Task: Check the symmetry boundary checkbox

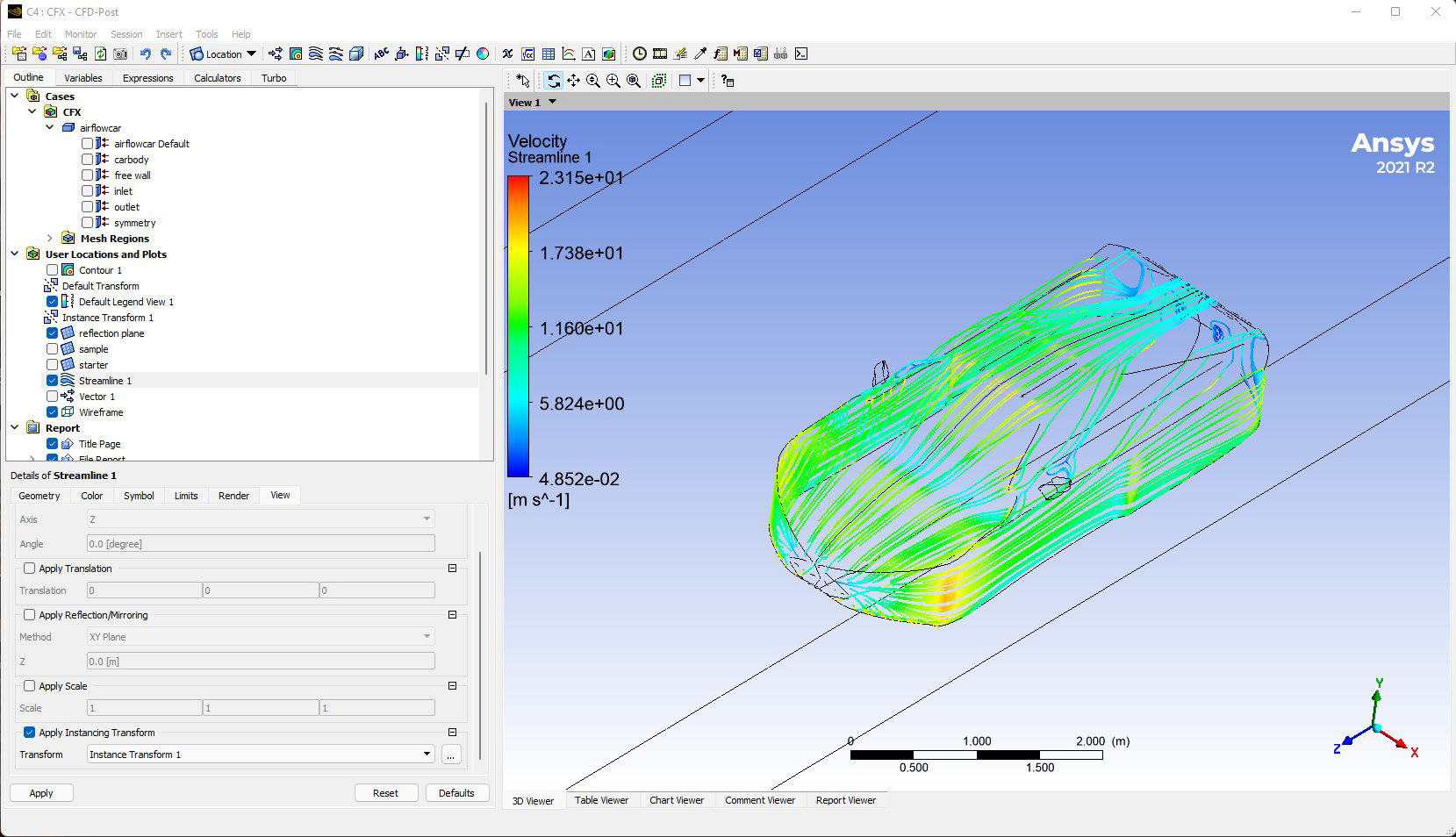Action: [x=88, y=223]
